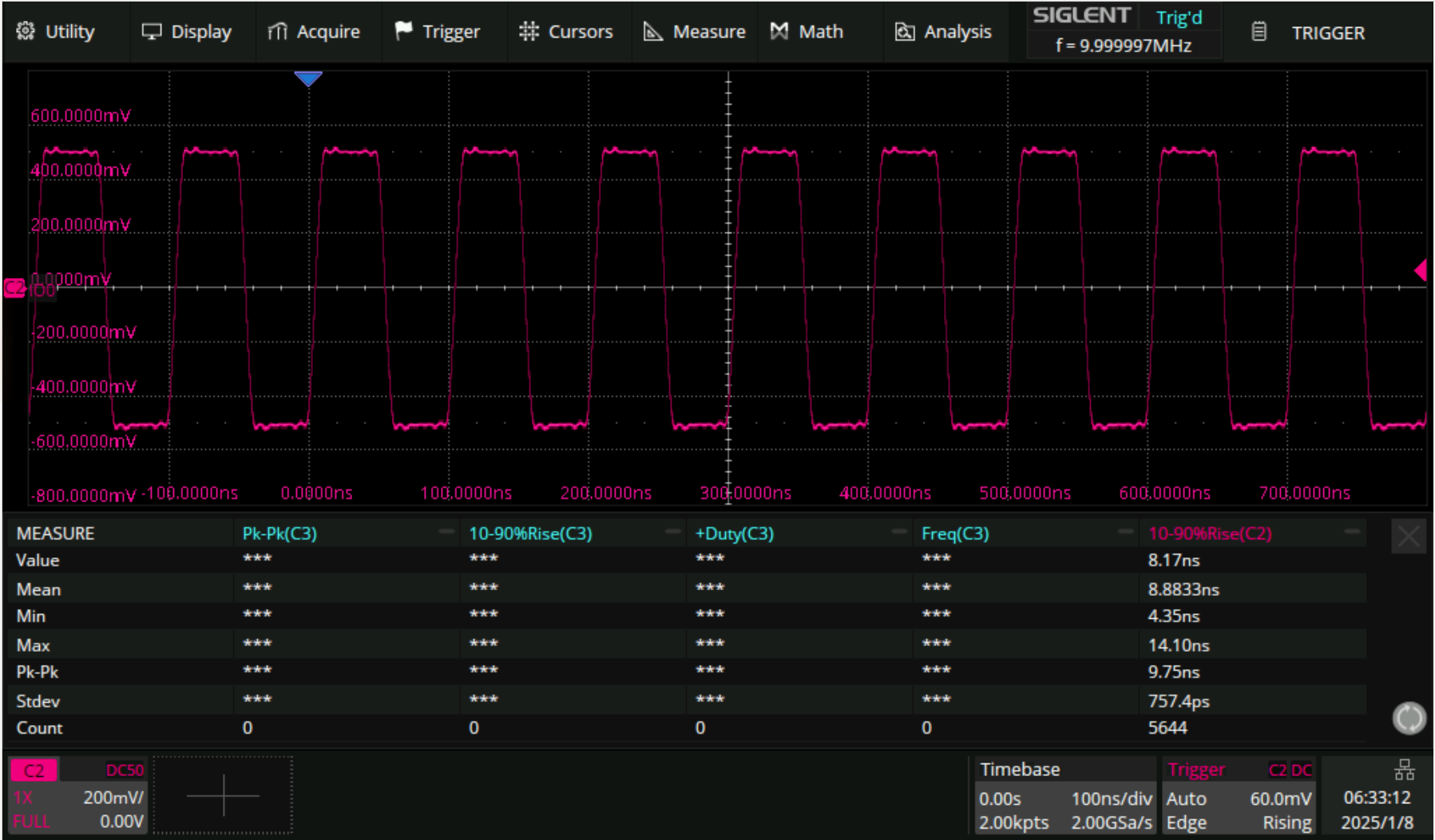Open the Trigger settings box
Screen dimensions: 1435x840
[x=1239, y=795]
